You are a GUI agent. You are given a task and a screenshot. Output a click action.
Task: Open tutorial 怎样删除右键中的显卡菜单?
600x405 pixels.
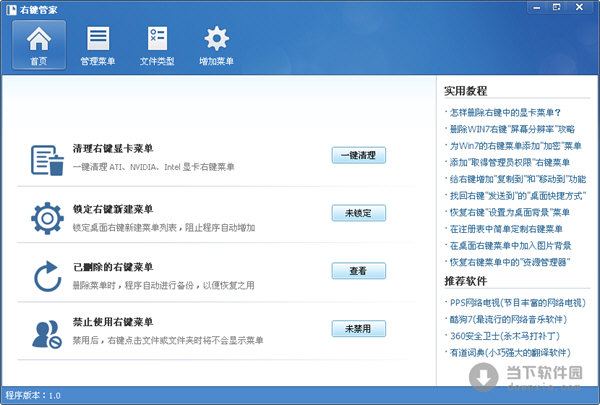click(505, 113)
